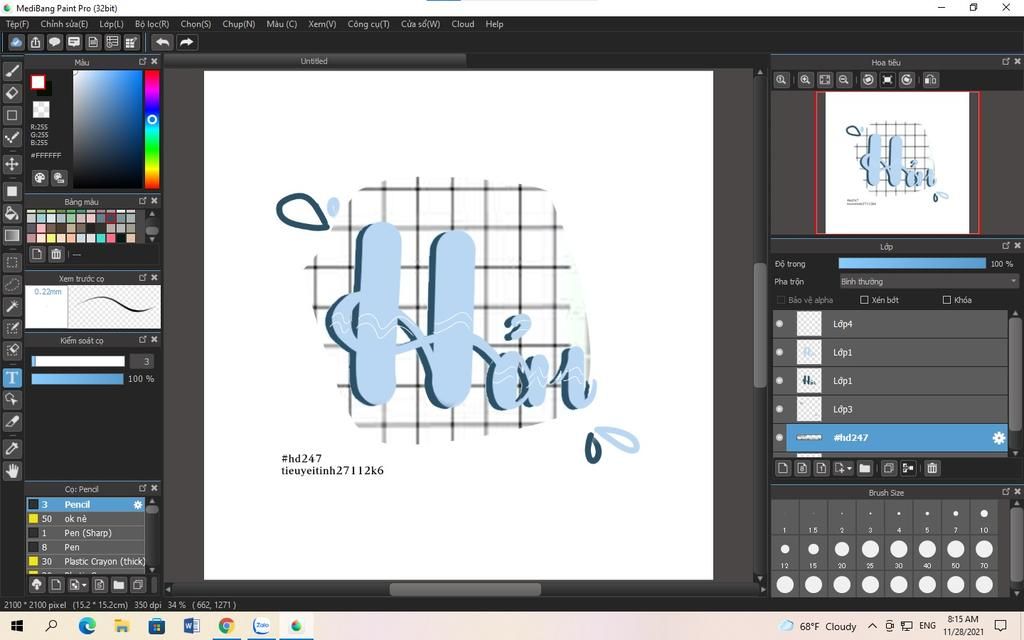Viewport: 1024px width, 640px height.
Task: Click the Zoom Out icon in Navigator panel
Action: tap(844, 80)
